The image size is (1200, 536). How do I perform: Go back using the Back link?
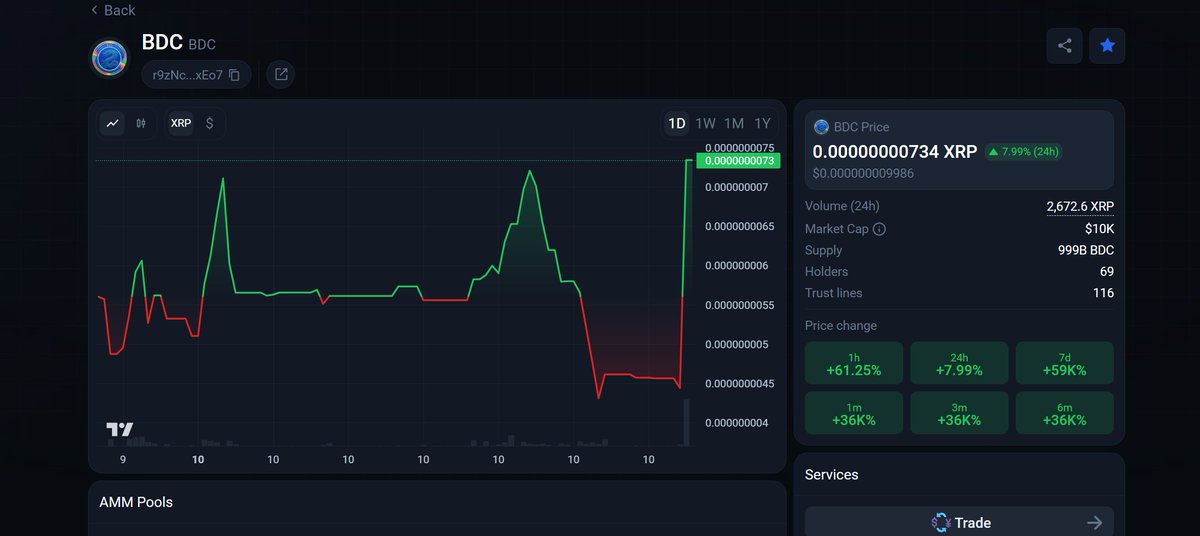[x=113, y=10]
